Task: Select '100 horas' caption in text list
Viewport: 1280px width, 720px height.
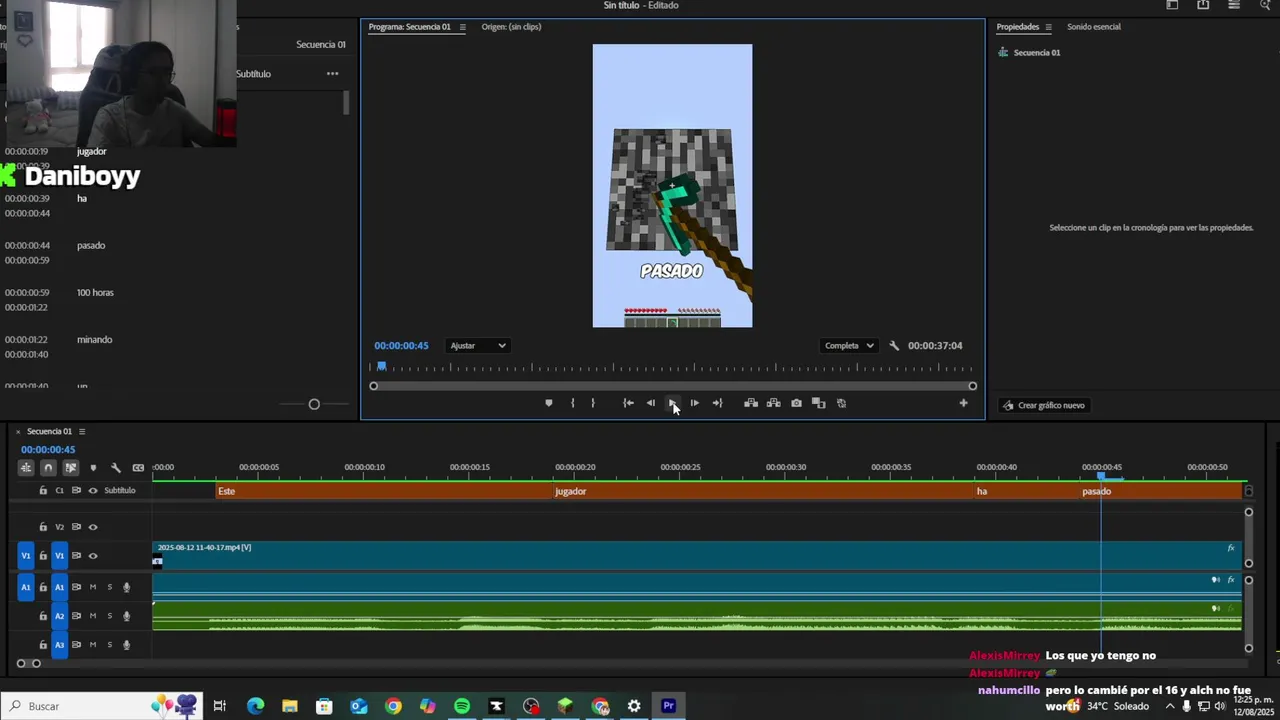Action: tap(95, 293)
